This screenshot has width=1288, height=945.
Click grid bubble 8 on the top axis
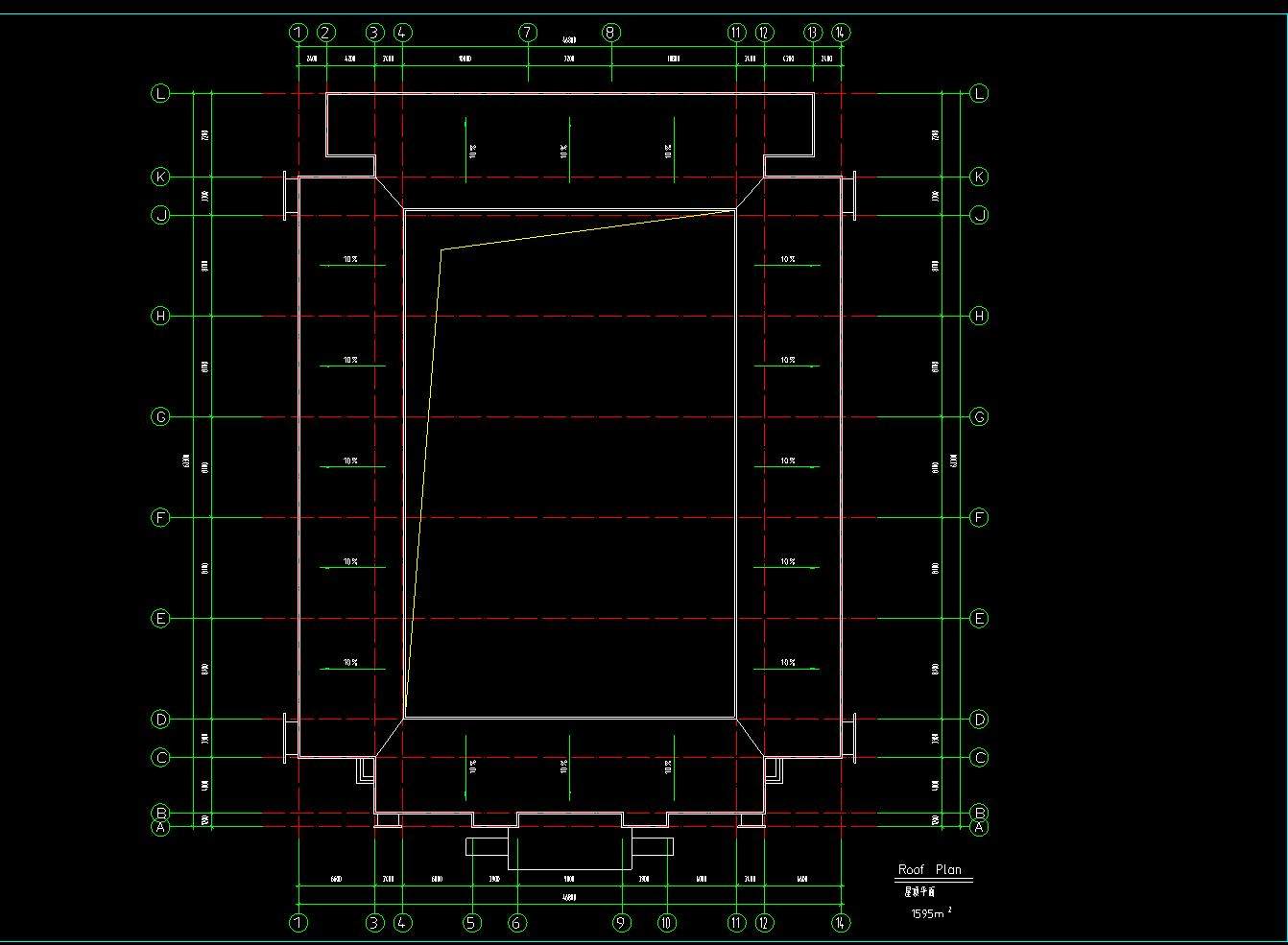click(611, 33)
